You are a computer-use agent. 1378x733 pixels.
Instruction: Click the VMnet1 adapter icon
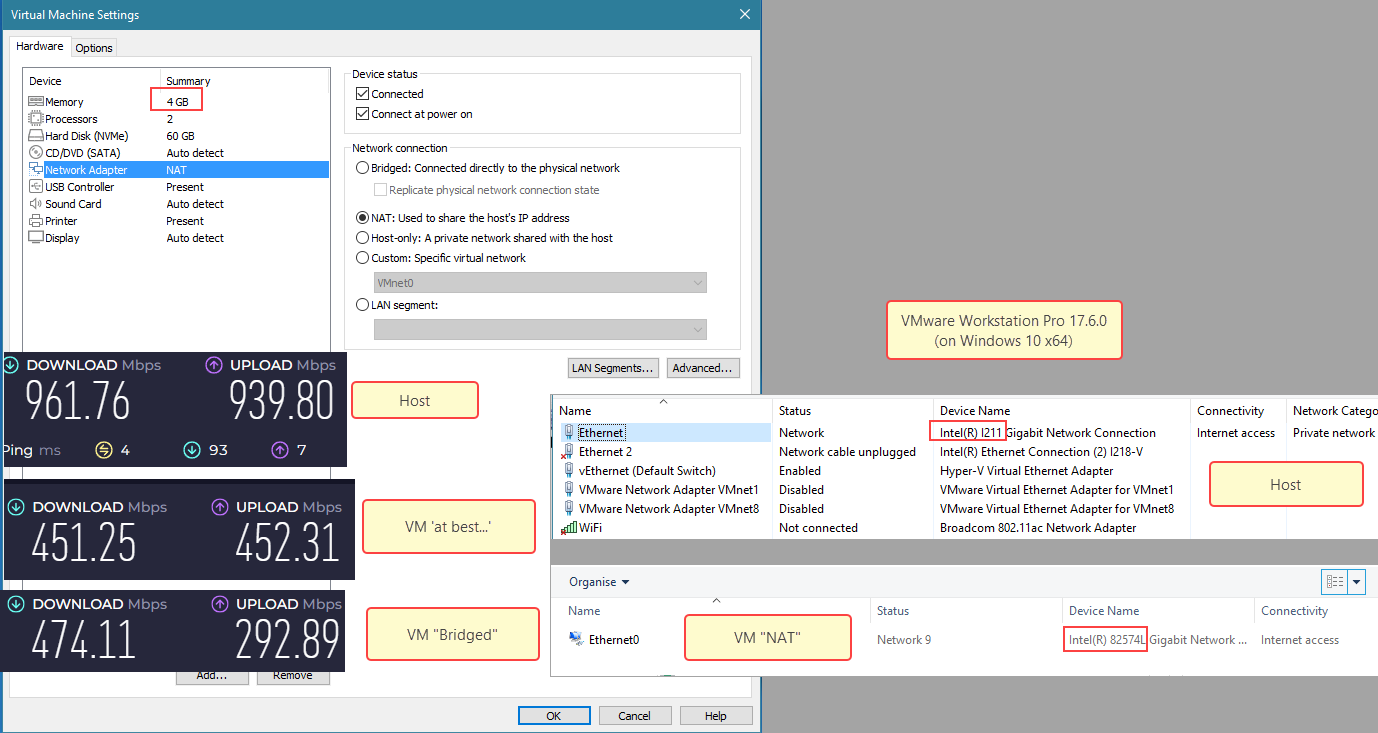point(568,490)
